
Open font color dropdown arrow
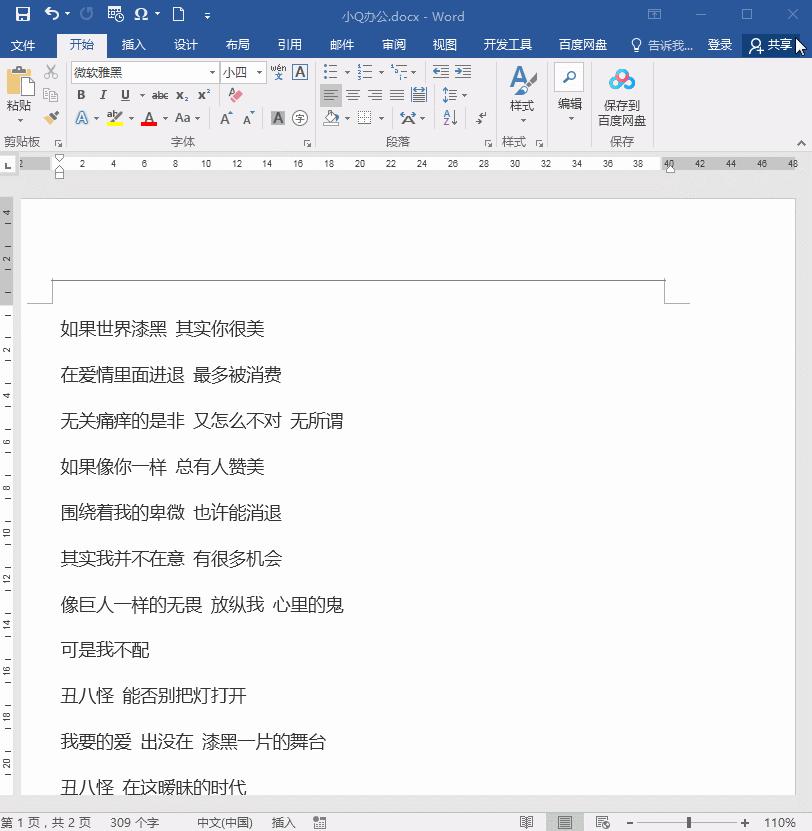point(165,118)
